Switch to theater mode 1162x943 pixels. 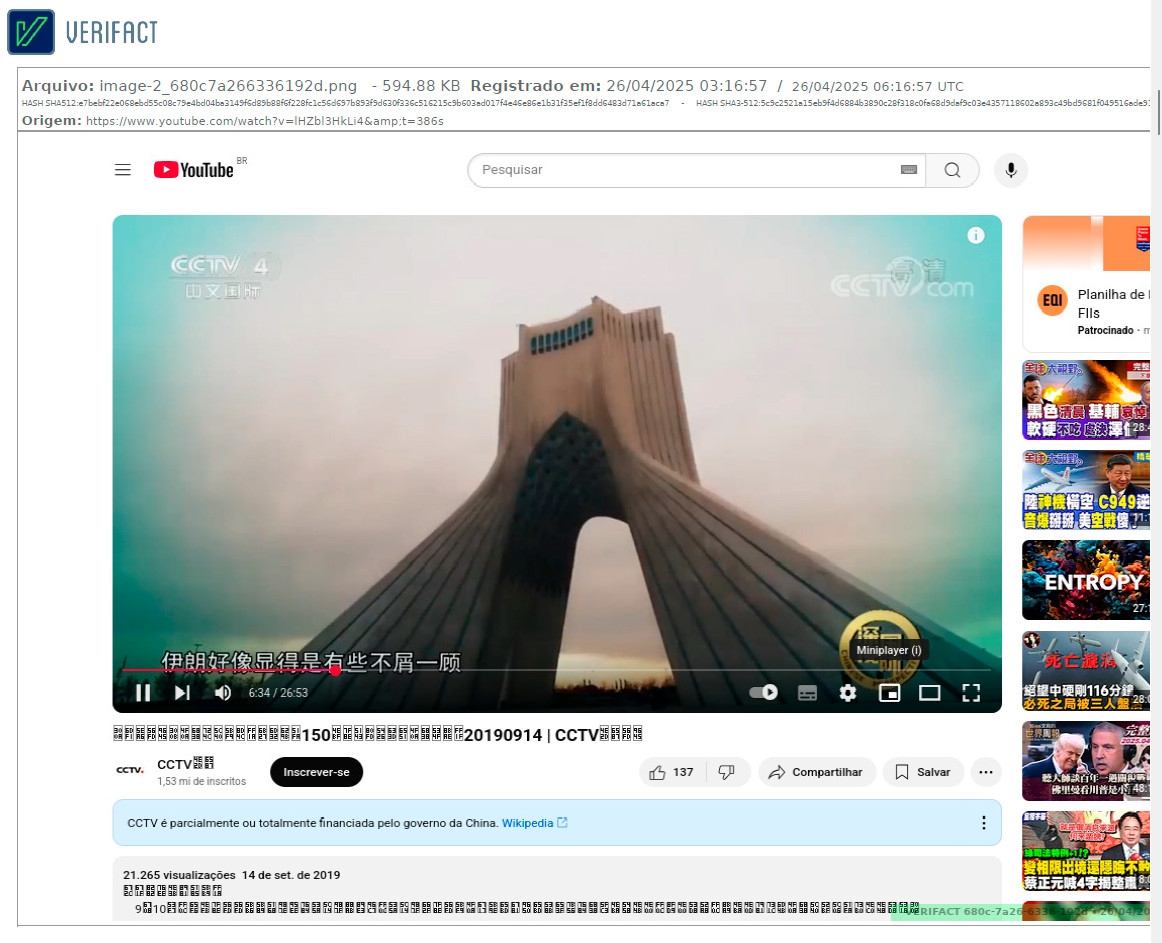[x=929, y=692]
